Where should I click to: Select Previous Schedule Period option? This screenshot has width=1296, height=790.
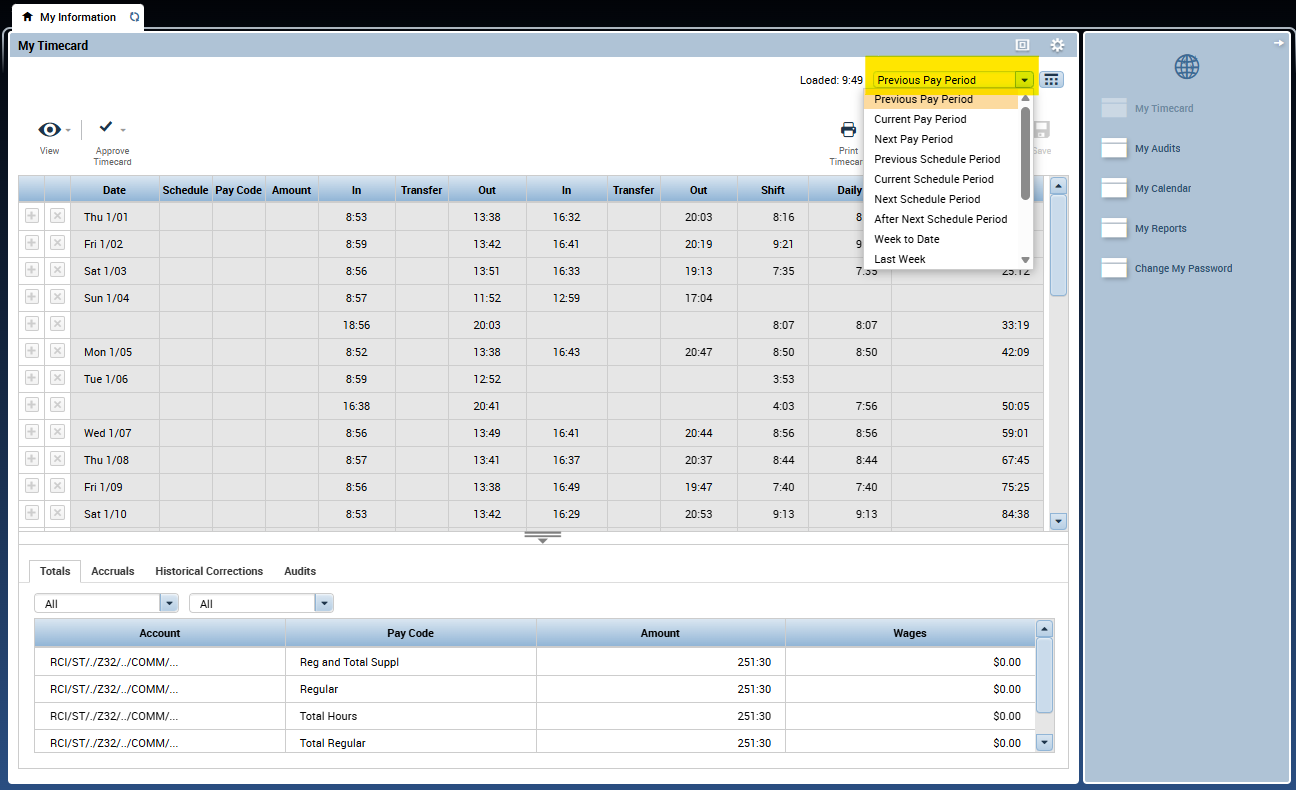click(937, 159)
